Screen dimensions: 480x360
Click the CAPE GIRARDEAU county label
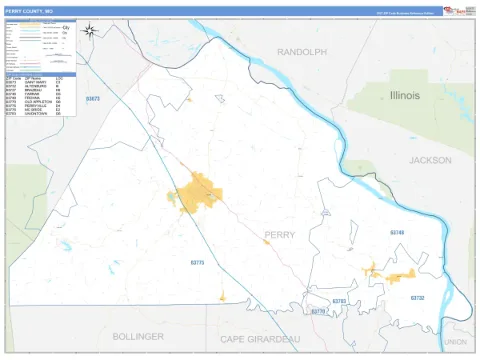click(x=260, y=339)
